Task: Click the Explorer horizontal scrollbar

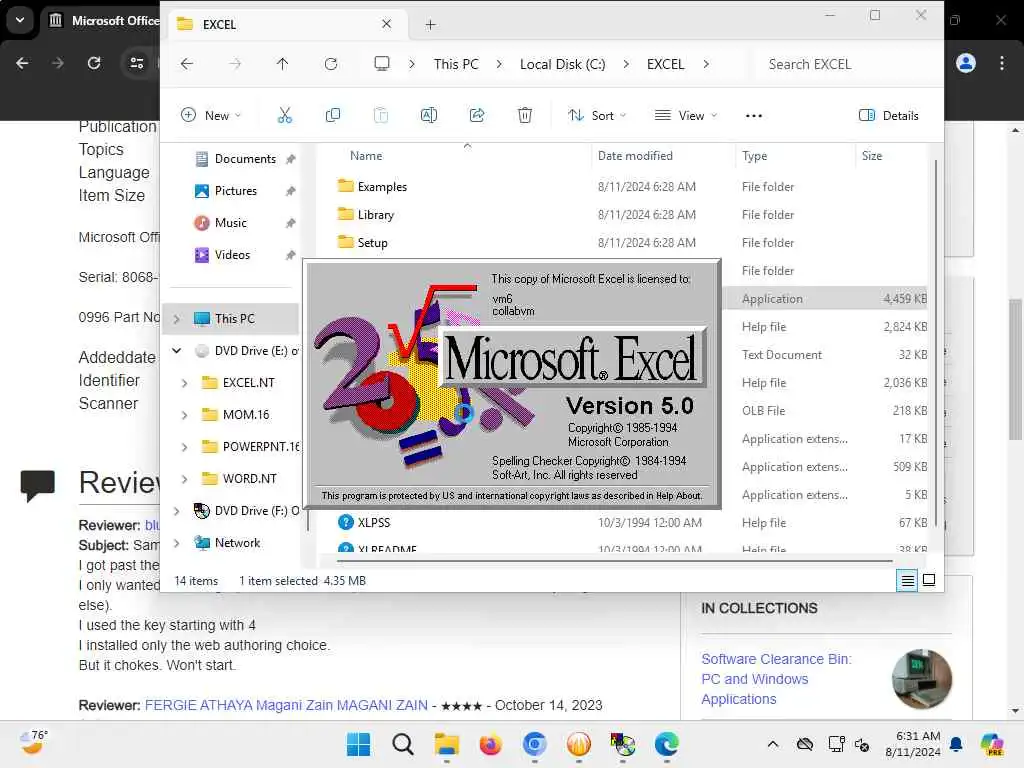Action: click(x=614, y=560)
